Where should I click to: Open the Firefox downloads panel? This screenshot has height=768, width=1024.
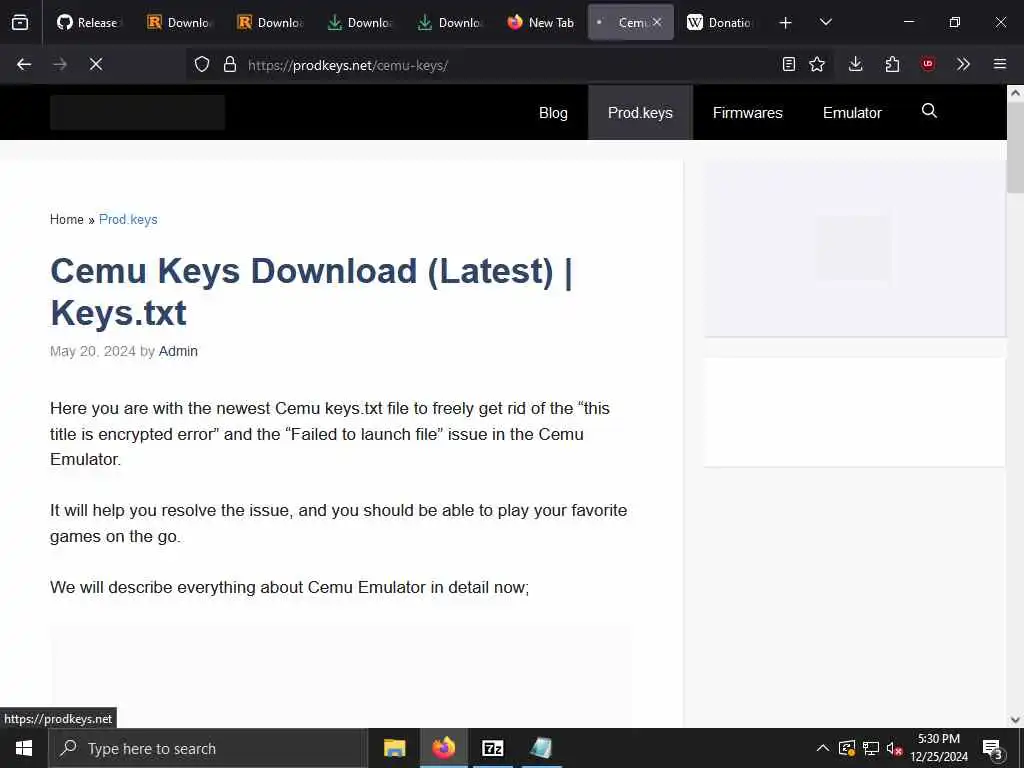tap(856, 64)
